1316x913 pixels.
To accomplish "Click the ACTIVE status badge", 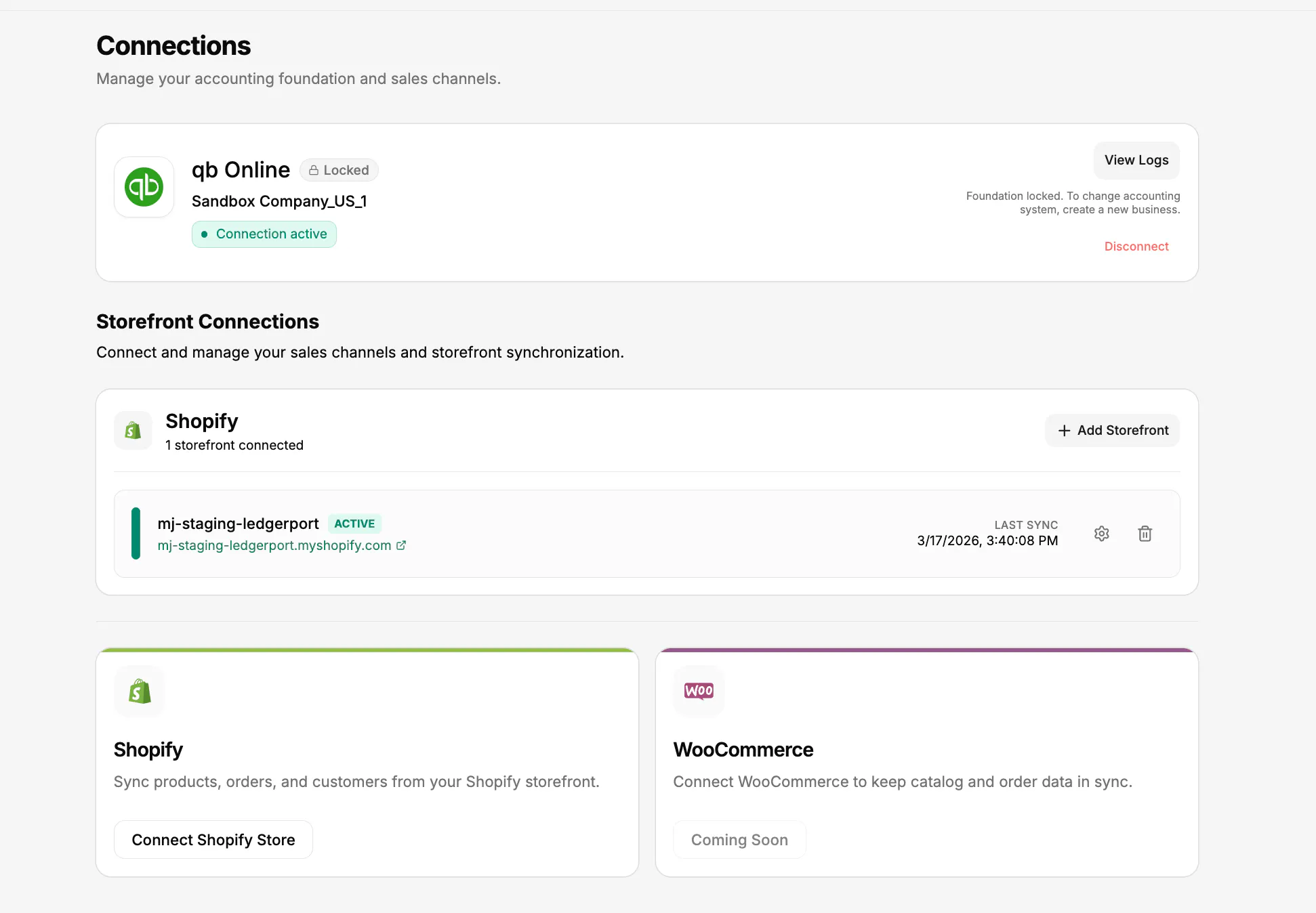I will click(x=354, y=524).
